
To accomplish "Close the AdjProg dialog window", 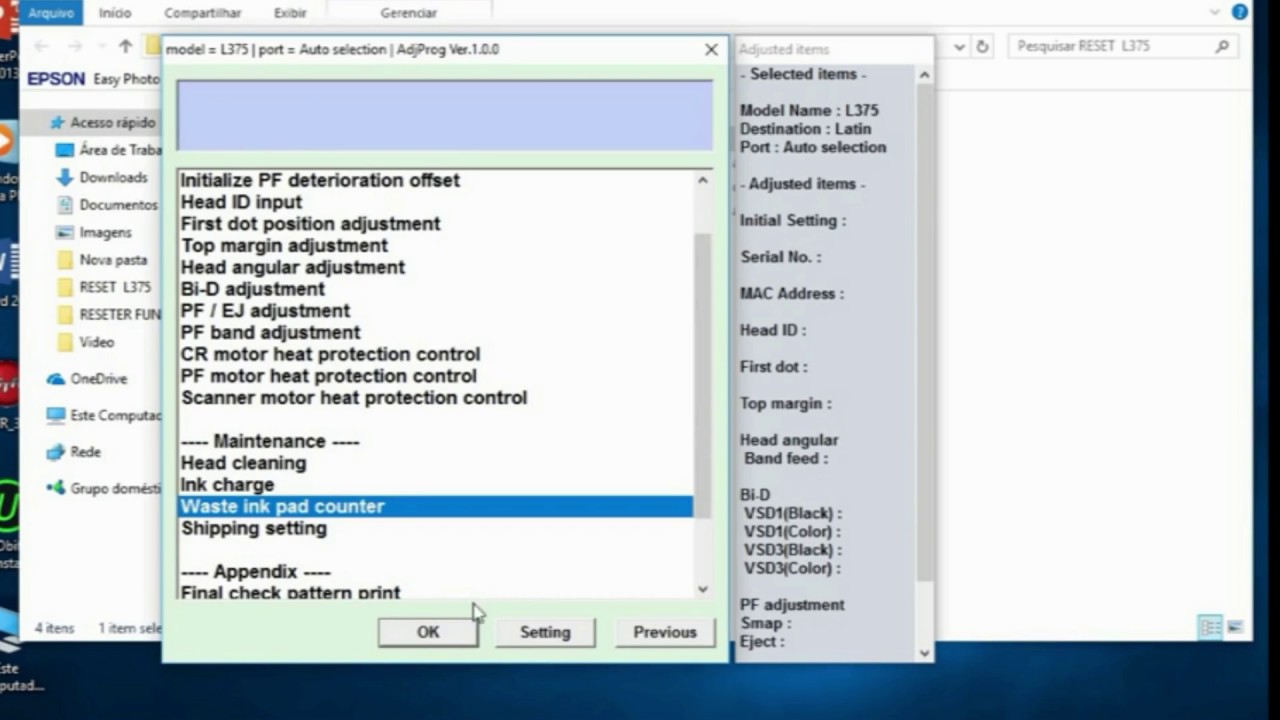I will click(711, 49).
